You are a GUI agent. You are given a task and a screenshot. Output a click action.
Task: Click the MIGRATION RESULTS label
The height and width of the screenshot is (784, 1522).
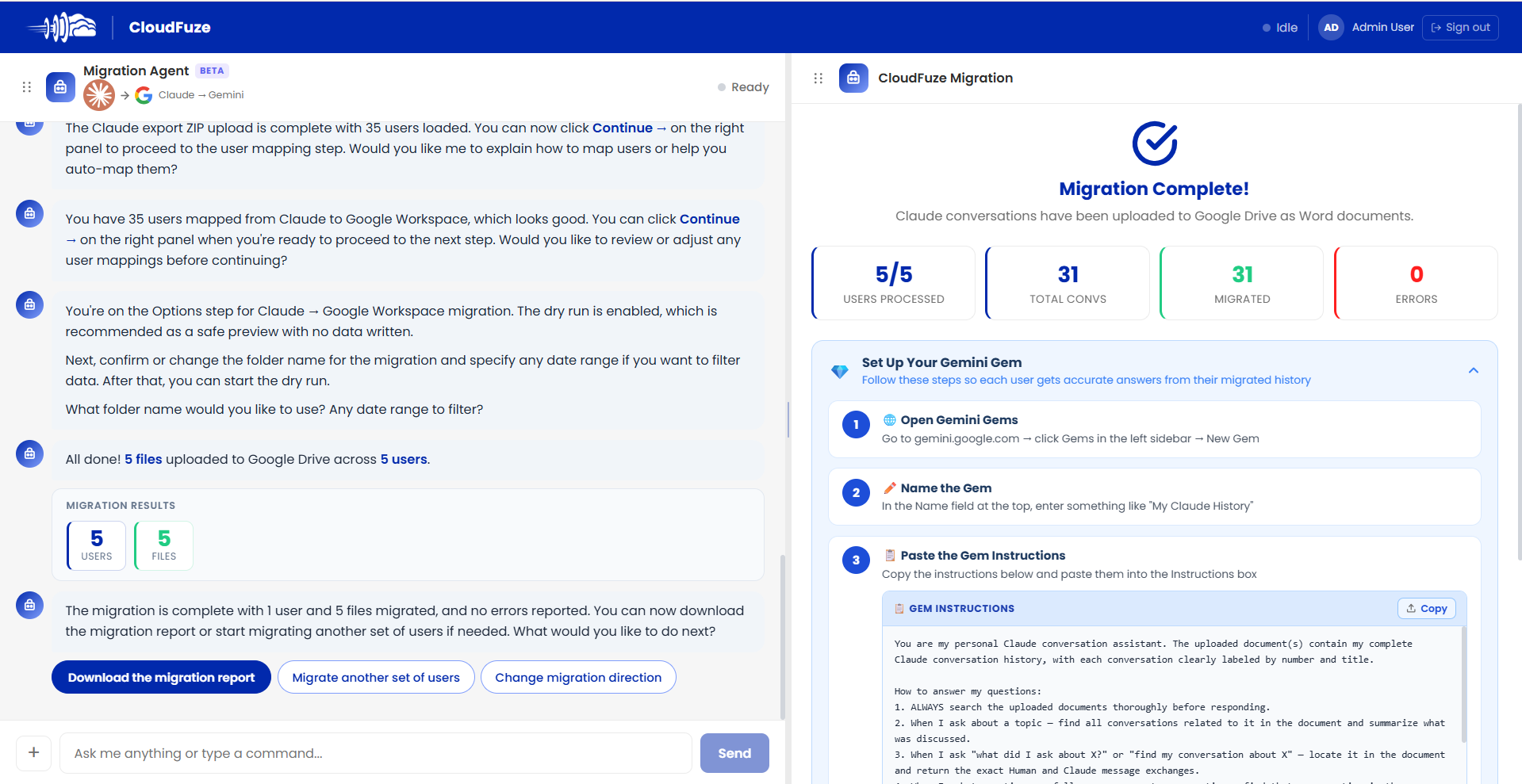121,506
